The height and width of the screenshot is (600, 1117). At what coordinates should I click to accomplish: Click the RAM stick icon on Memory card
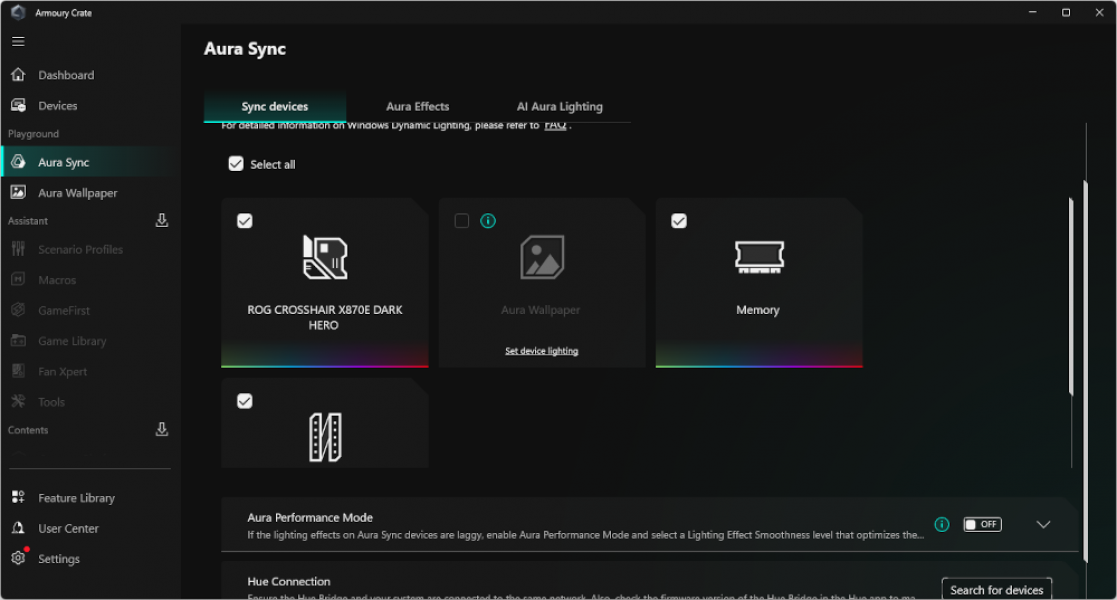point(759,257)
